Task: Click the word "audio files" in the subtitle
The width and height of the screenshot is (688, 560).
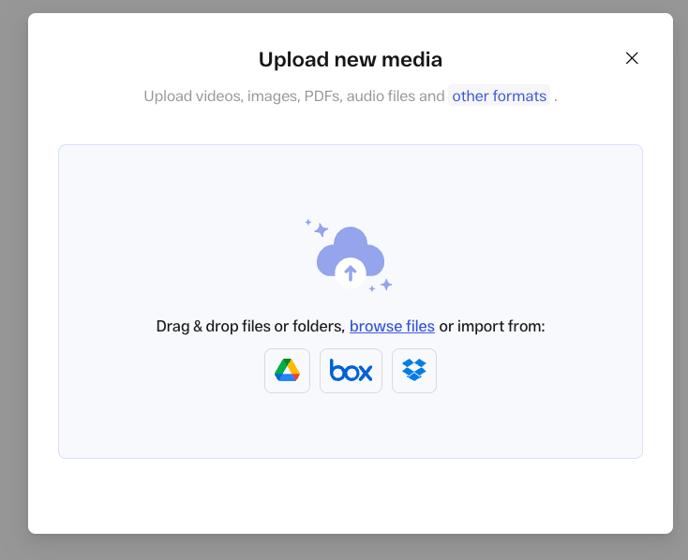Action: click(377, 96)
